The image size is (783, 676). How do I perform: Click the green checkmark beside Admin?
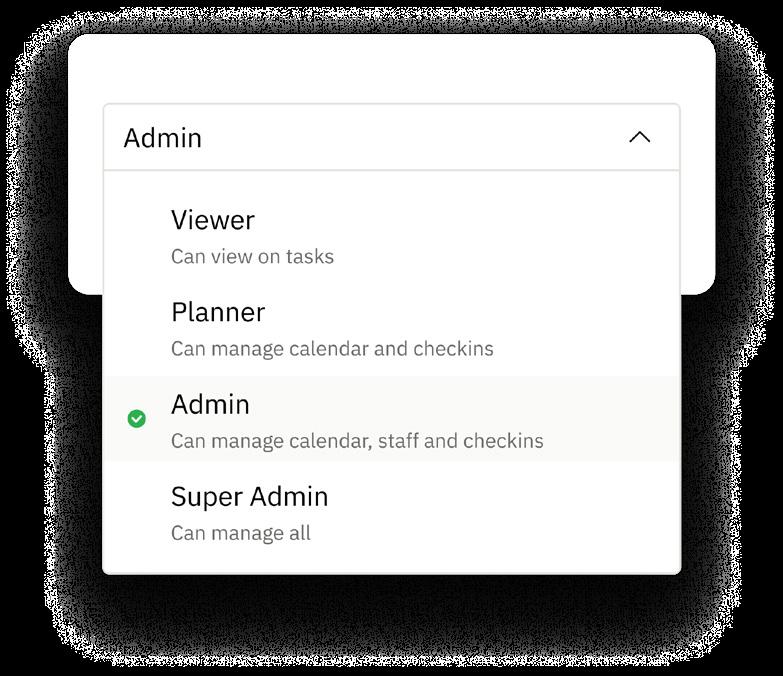click(x=136, y=419)
